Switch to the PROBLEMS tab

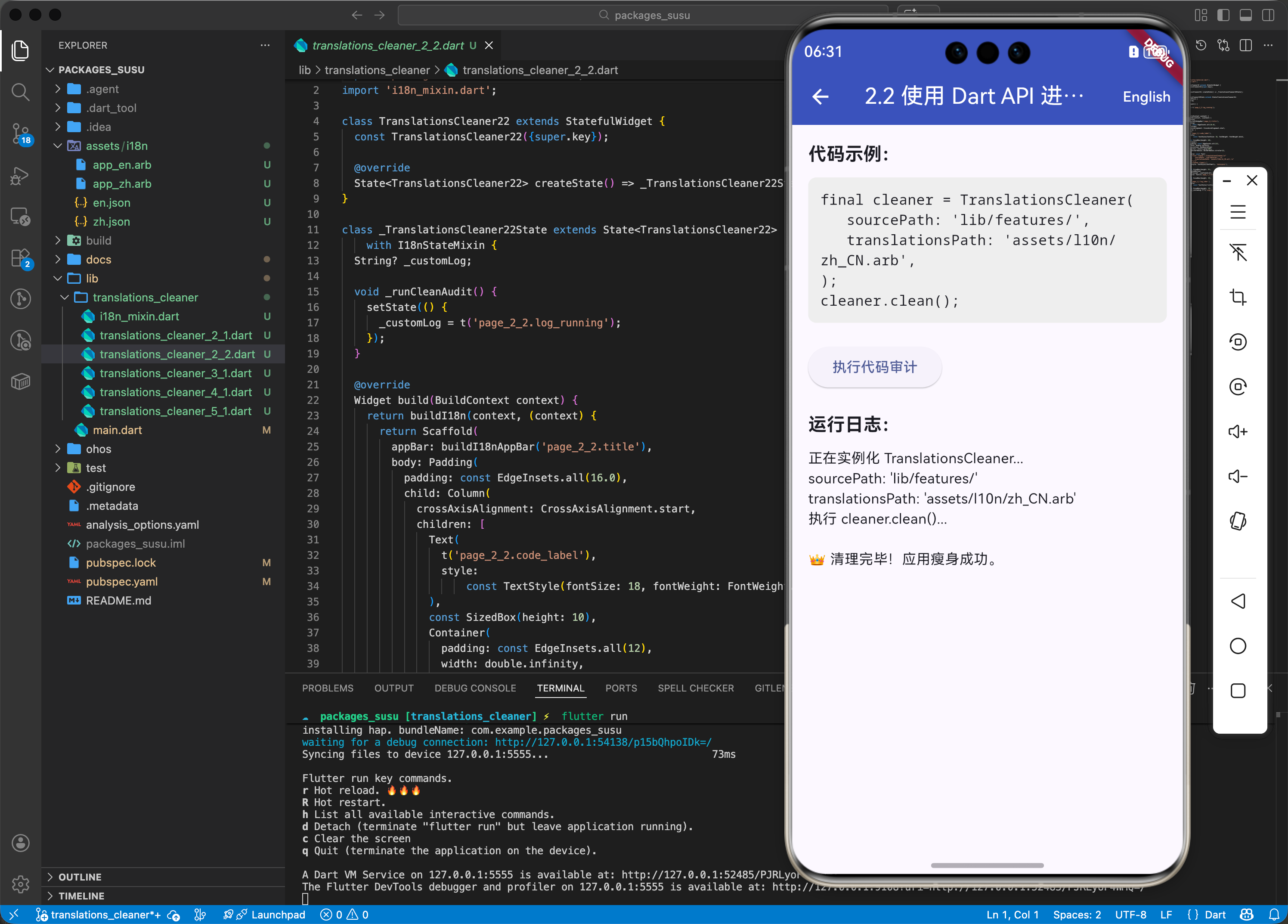(327, 688)
